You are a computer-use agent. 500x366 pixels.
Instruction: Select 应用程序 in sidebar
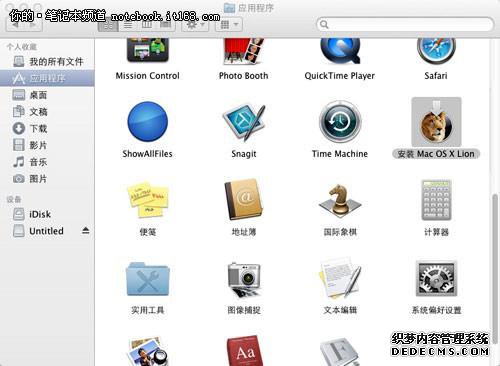[47, 78]
